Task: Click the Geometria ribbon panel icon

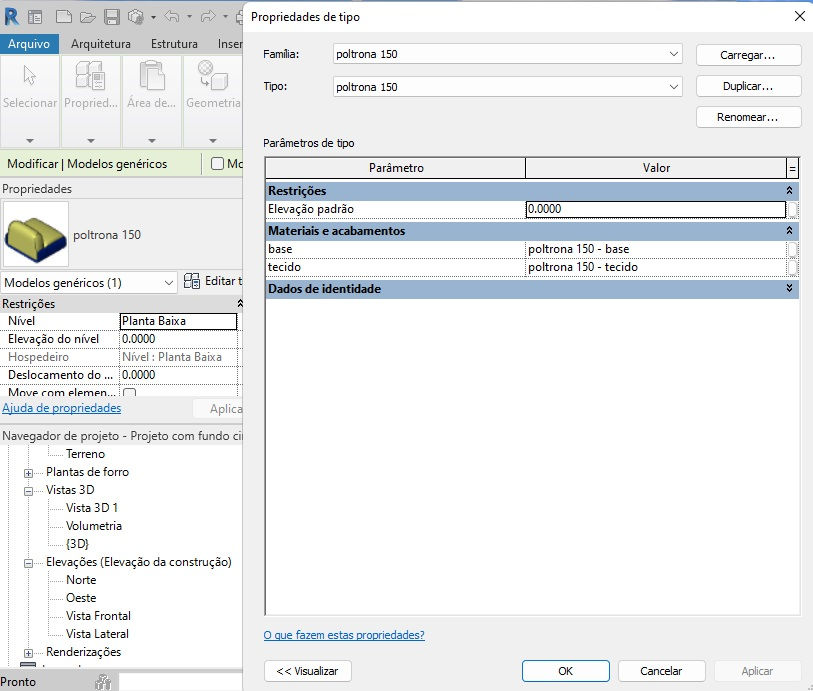Action: (213, 76)
